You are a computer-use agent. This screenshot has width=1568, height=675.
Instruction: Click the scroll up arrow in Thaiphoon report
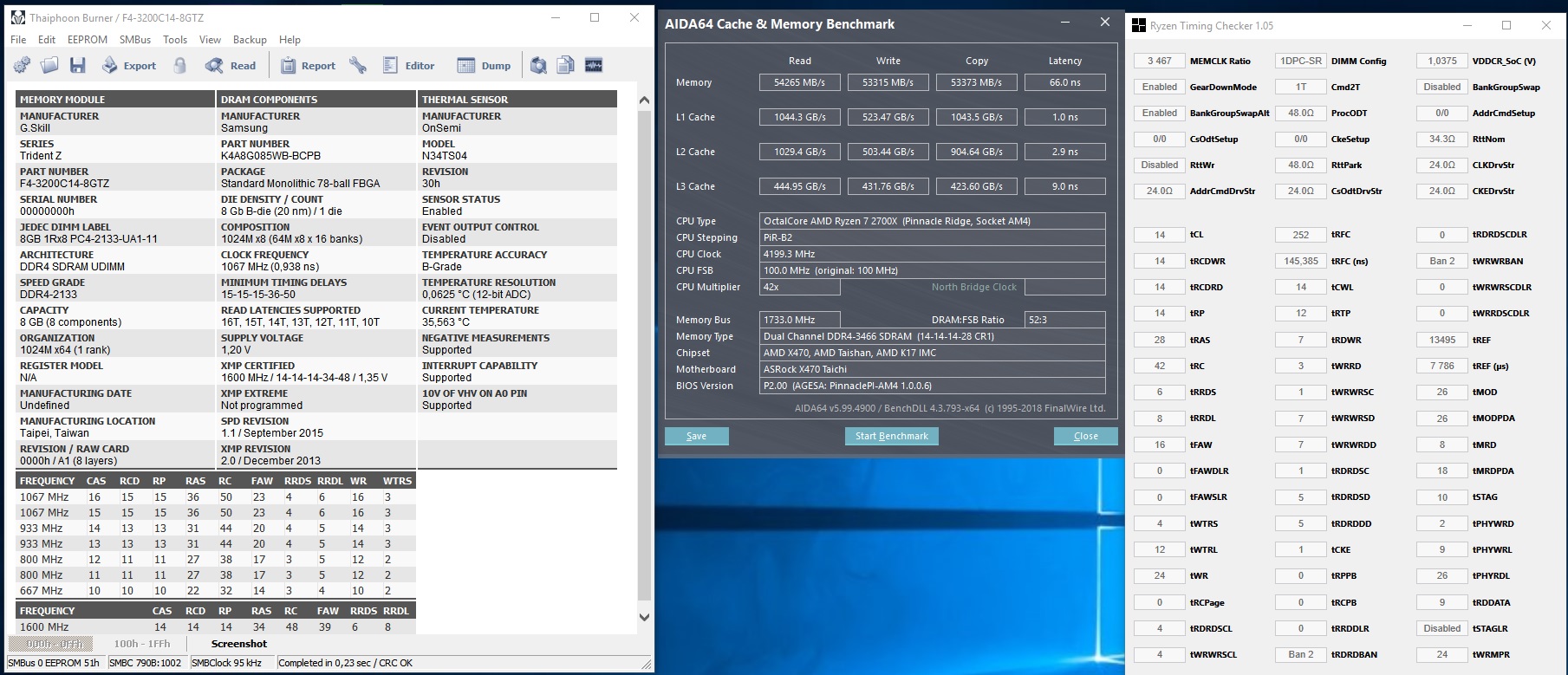click(644, 100)
